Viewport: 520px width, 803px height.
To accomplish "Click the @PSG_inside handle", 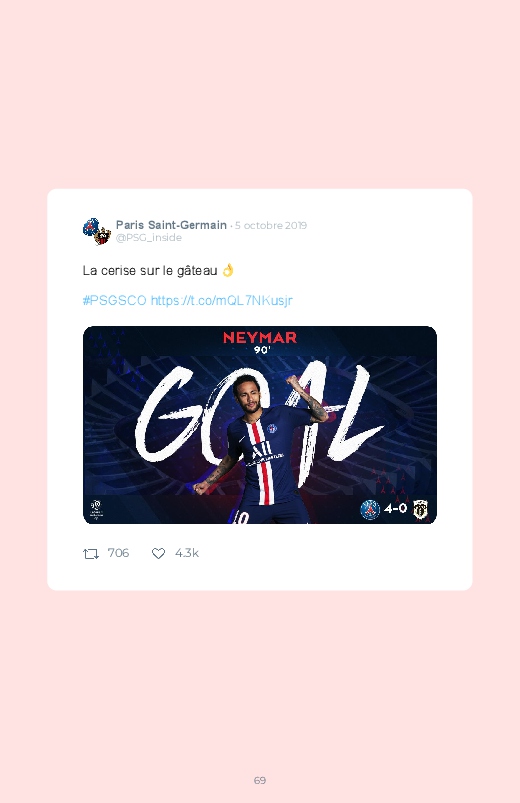I will (x=149, y=238).
